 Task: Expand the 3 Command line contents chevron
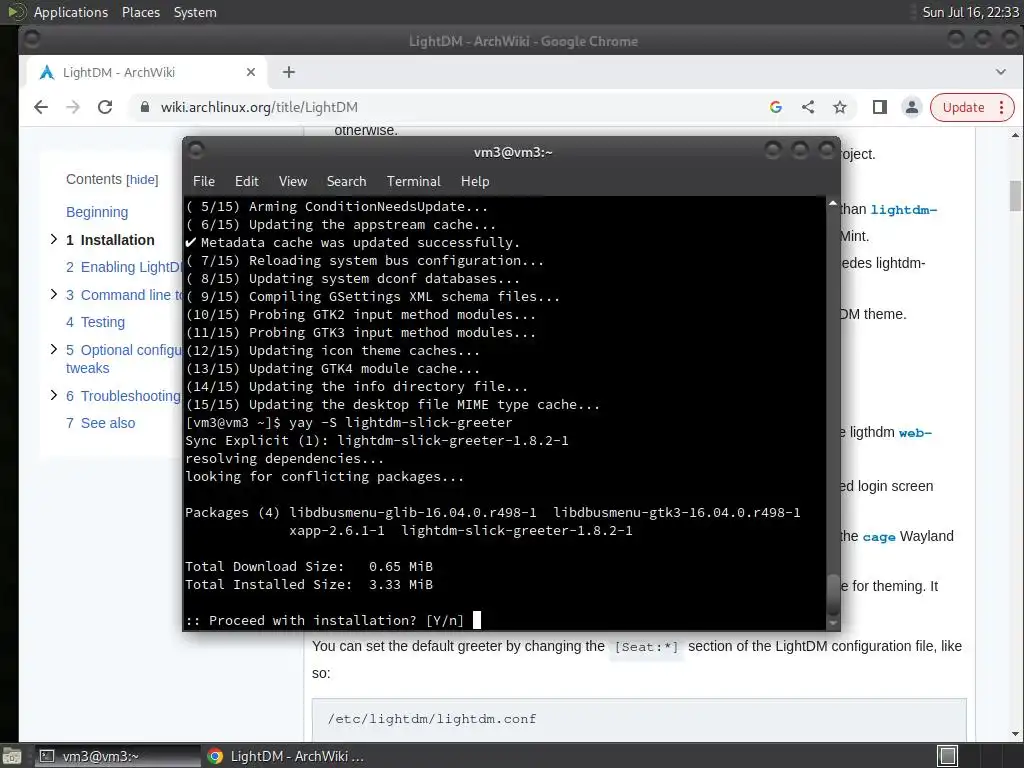(x=54, y=295)
